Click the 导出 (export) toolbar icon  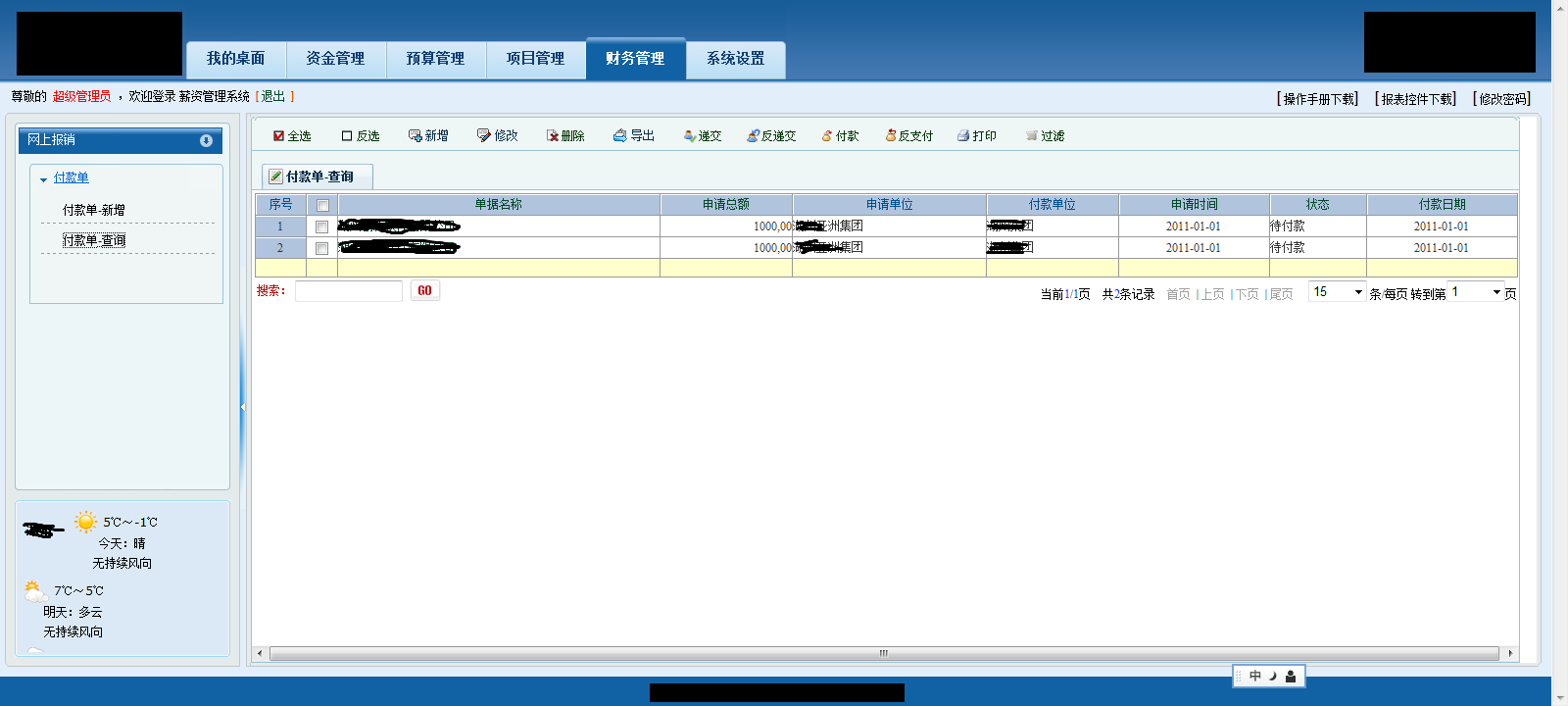point(619,136)
